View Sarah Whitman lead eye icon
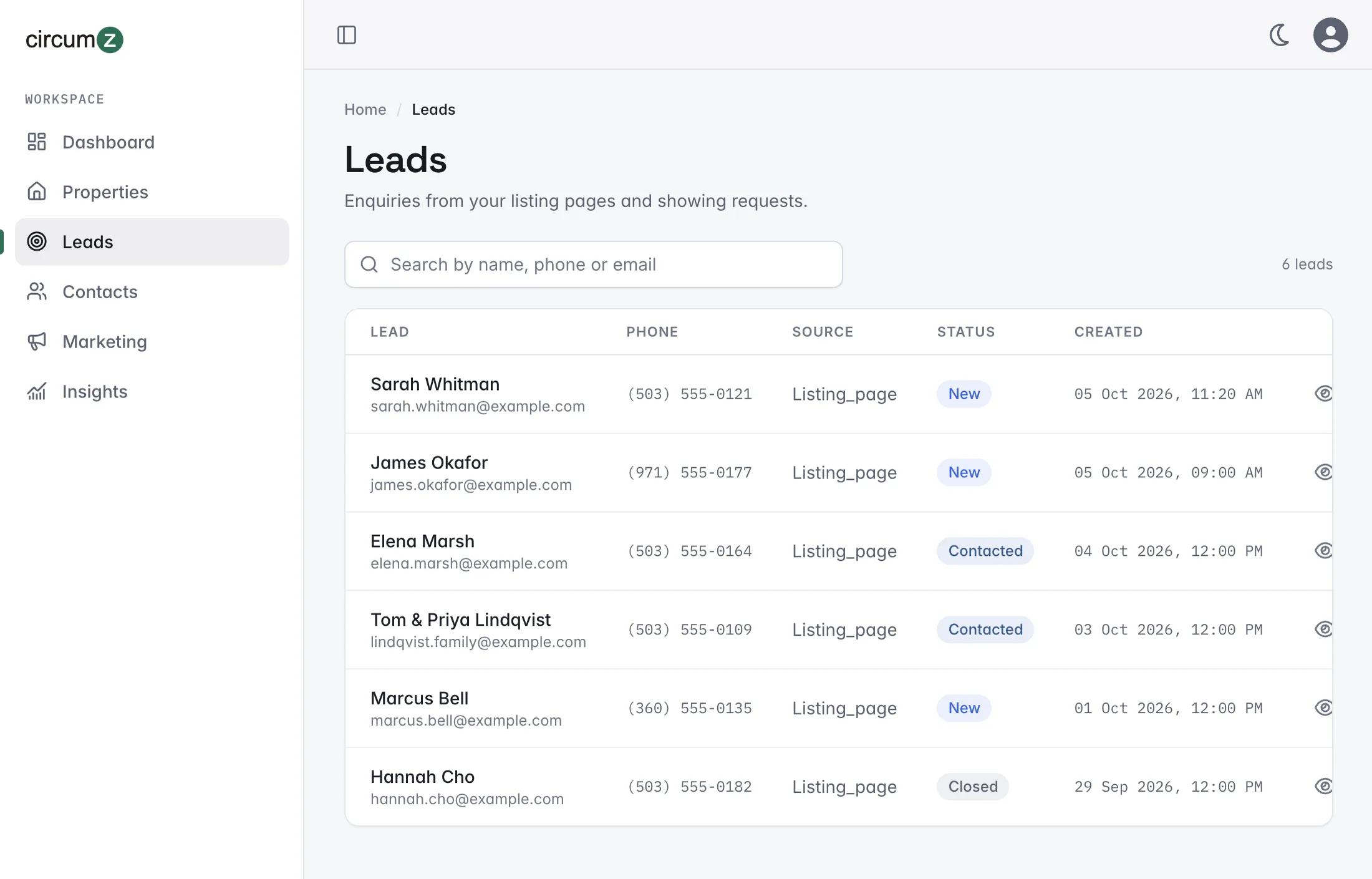Image resolution: width=1372 pixels, height=879 pixels. coord(1323,394)
